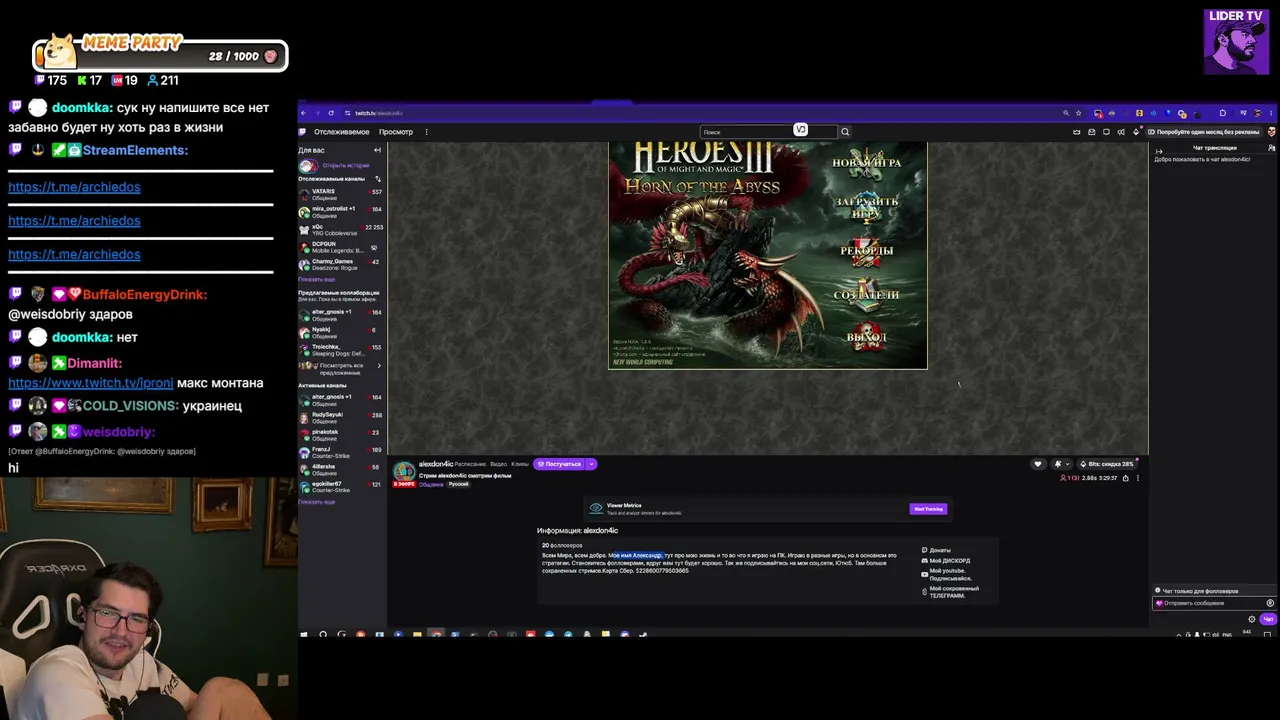Open the xQc channel in sidebar
This screenshot has width=1280, height=720.
(340, 230)
